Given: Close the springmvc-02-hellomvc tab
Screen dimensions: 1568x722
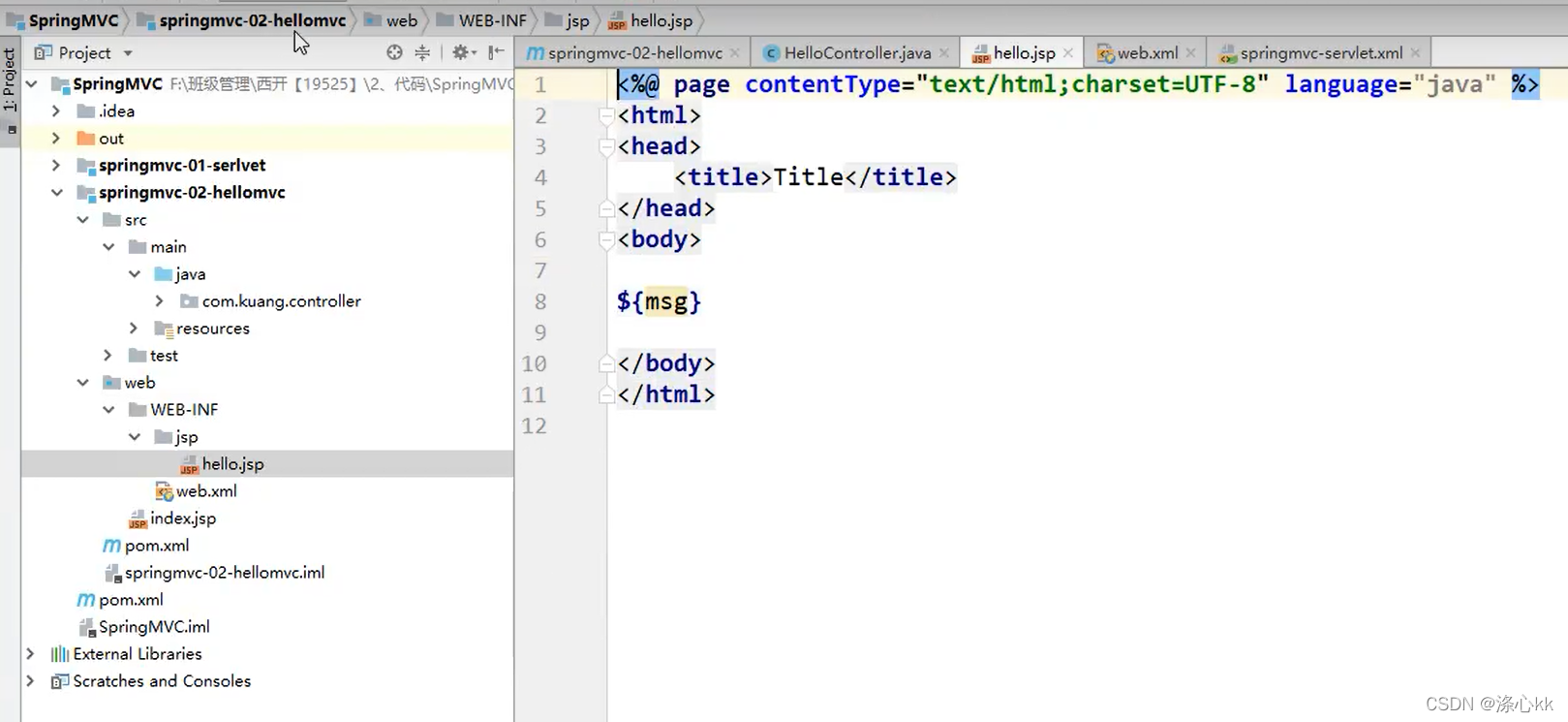Looking at the screenshot, I should (x=735, y=53).
